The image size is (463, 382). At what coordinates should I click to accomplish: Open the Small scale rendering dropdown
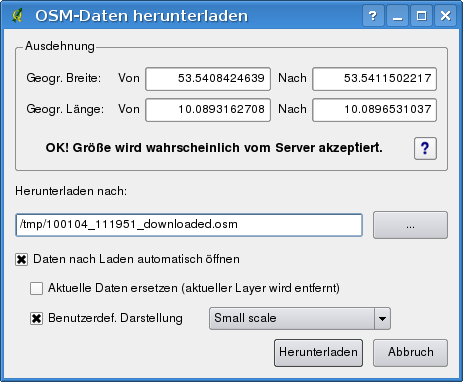pos(300,318)
